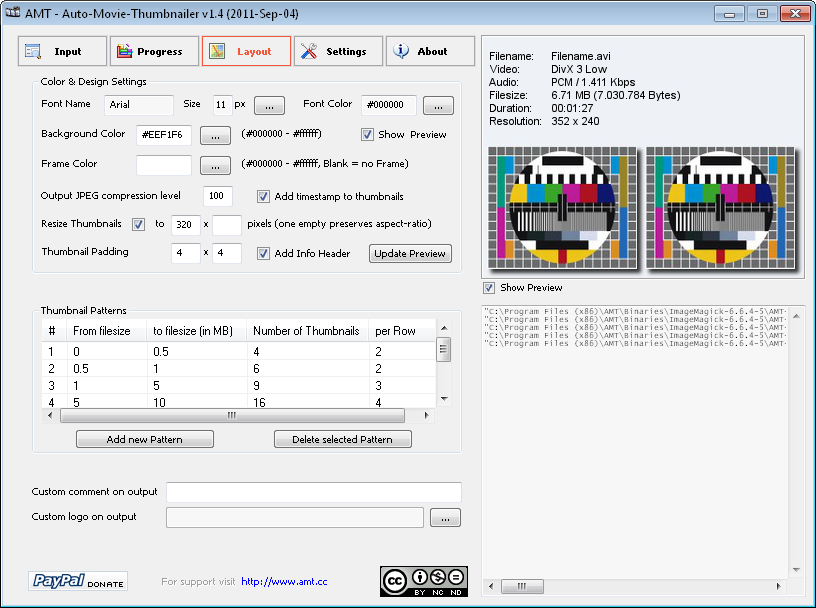The height and width of the screenshot is (608, 816).
Task: Edit the font Size field
Action: point(222,105)
